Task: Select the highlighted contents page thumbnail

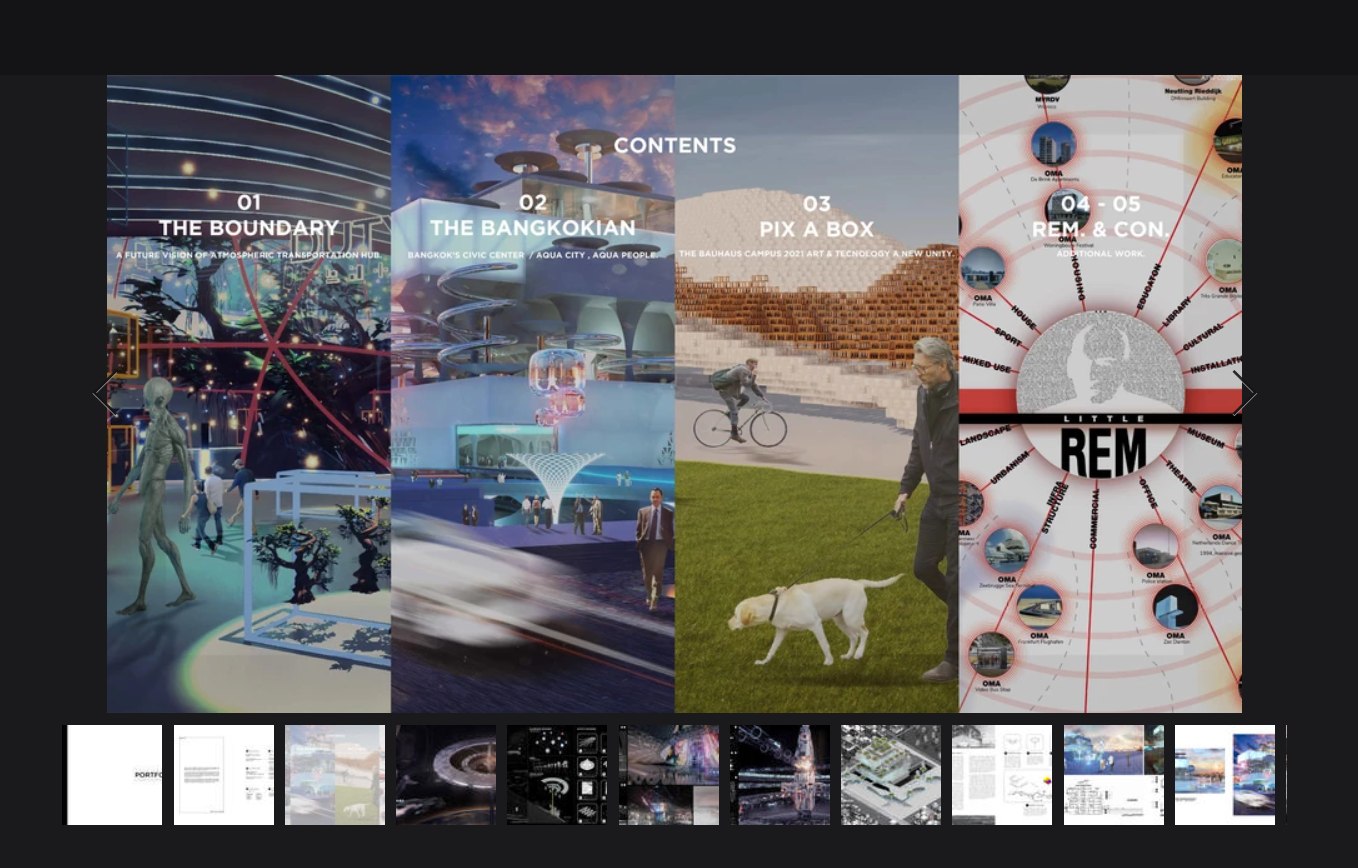Action: point(335,775)
